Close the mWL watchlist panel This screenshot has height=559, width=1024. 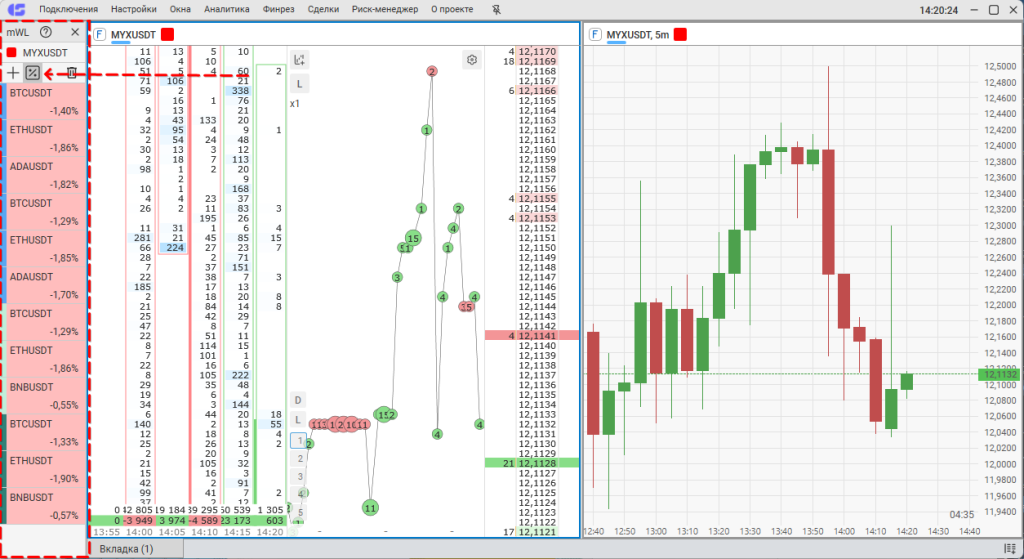pos(74,33)
